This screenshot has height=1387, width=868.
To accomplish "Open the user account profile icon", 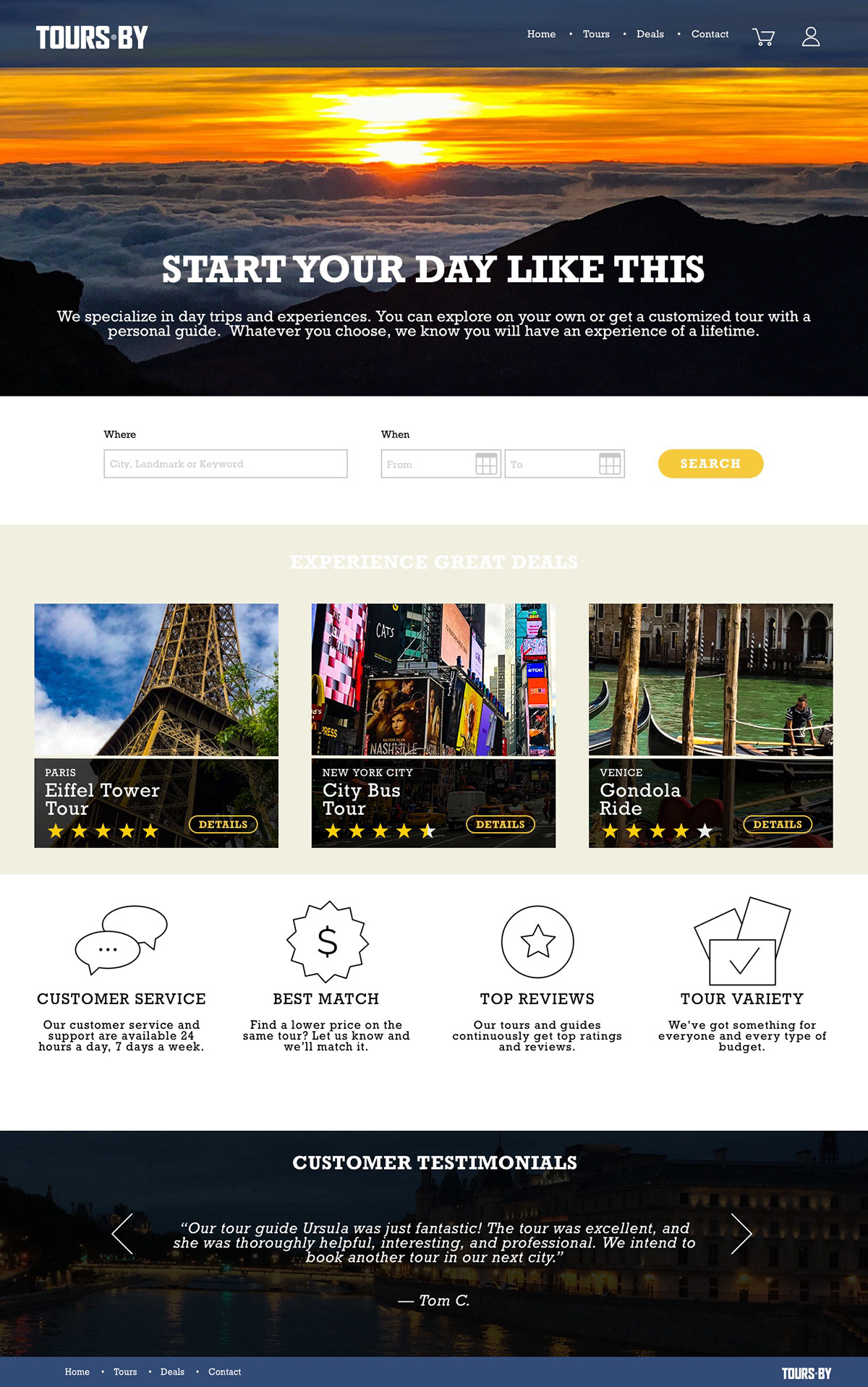I will [x=811, y=37].
